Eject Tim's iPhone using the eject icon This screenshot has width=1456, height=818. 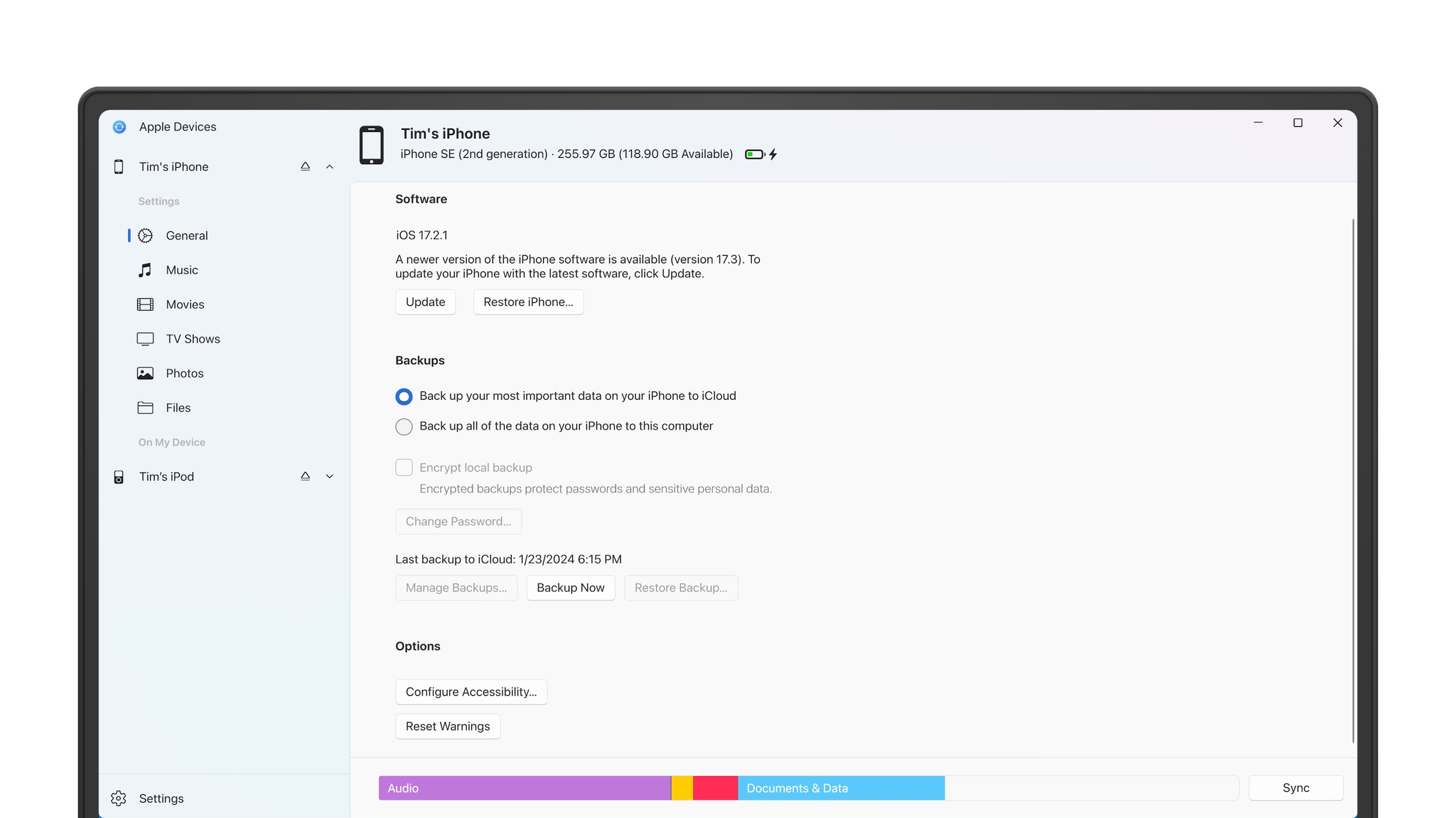305,166
